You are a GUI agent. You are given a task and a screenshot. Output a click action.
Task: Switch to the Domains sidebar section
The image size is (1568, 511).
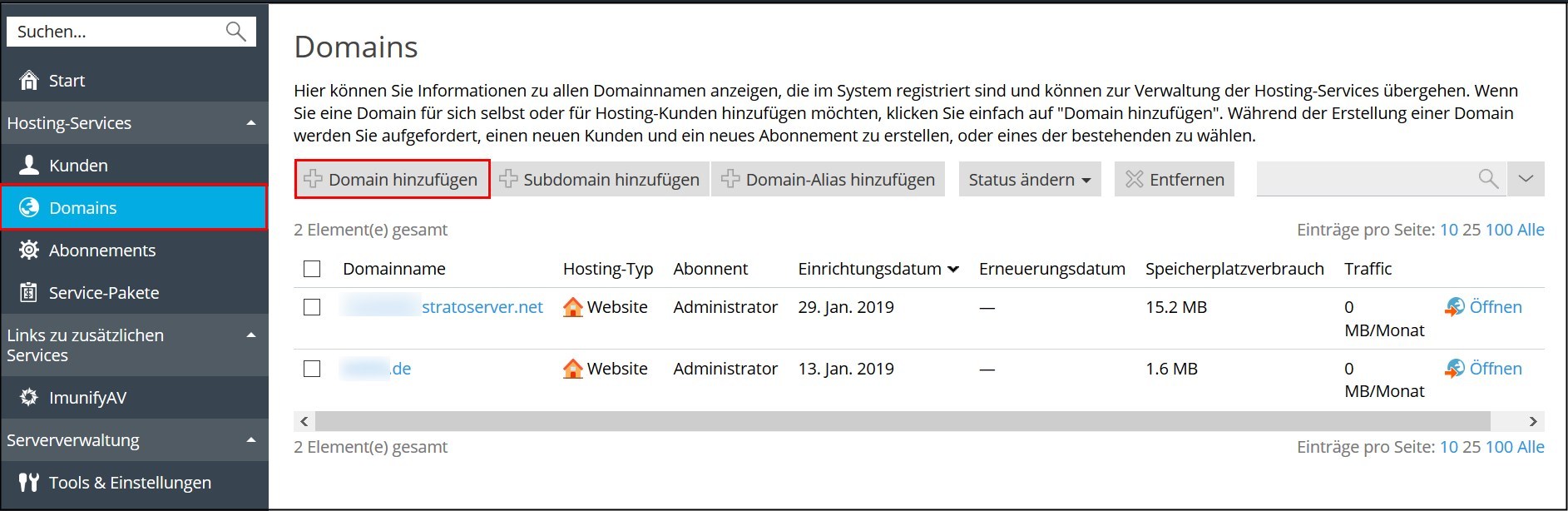(x=83, y=208)
